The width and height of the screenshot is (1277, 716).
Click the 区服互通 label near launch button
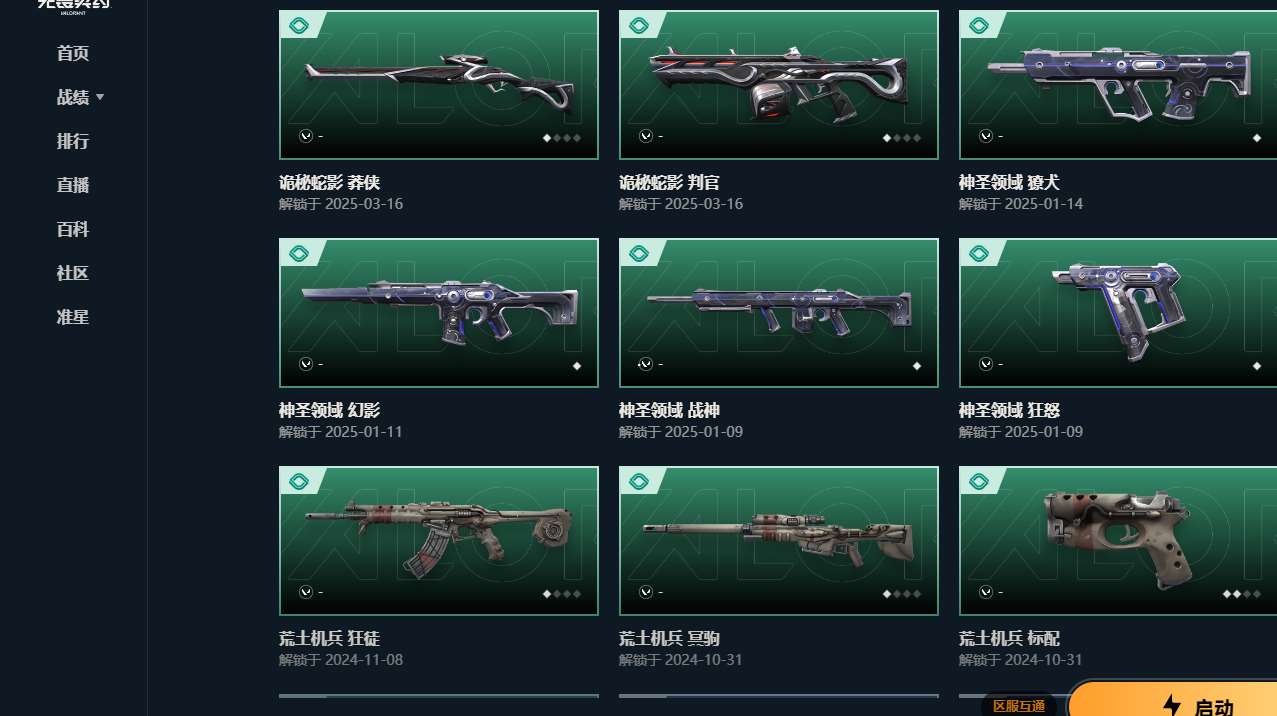point(1019,706)
